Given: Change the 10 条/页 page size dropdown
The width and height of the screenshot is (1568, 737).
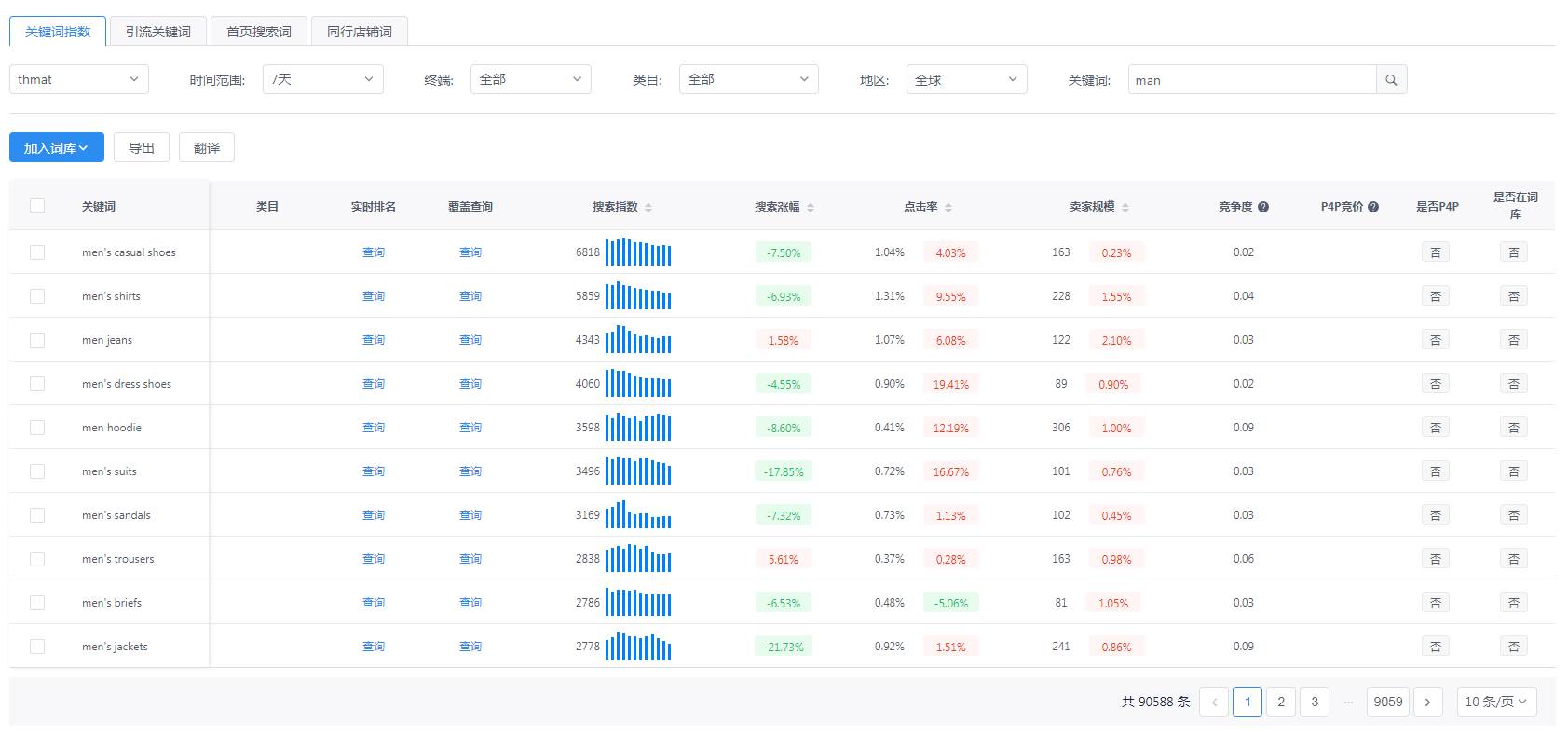Looking at the screenshot, I should [1496, 702].
